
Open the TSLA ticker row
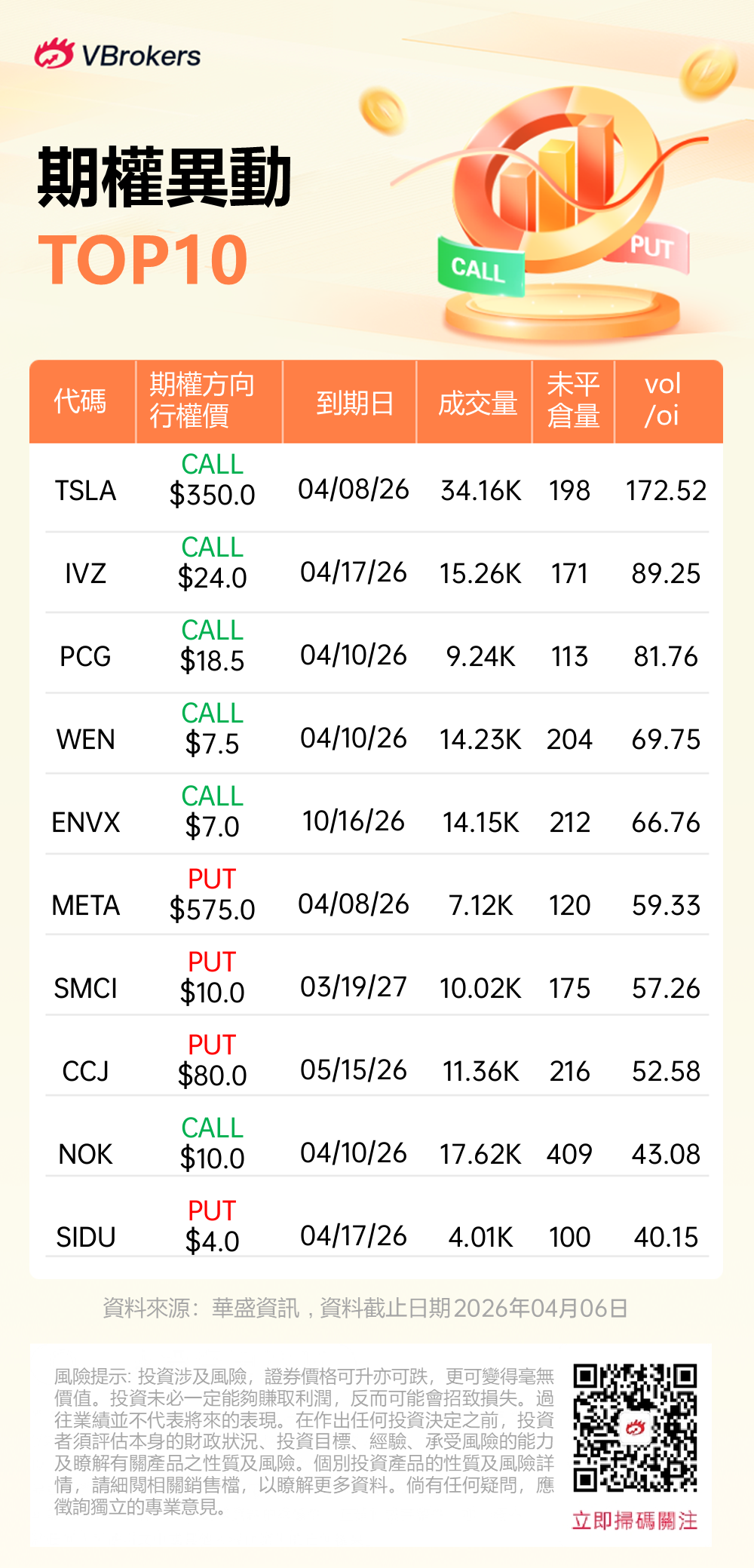(x=86, y=491)
